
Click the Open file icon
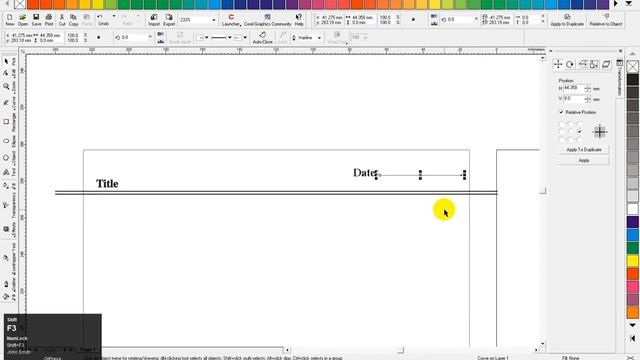tap(23, 20)
